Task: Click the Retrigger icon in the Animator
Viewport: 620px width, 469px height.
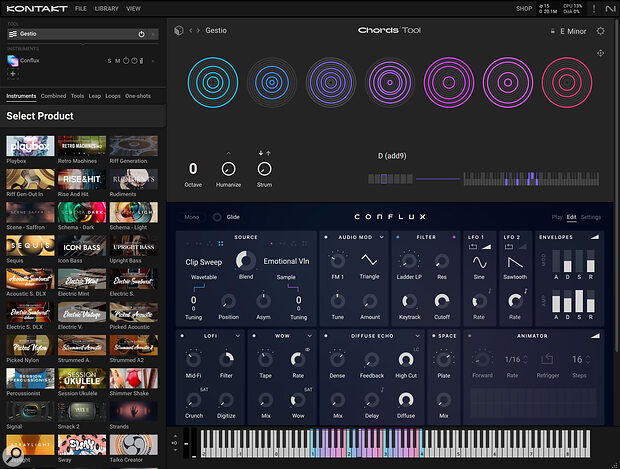Action: click(x=547, y=358)
